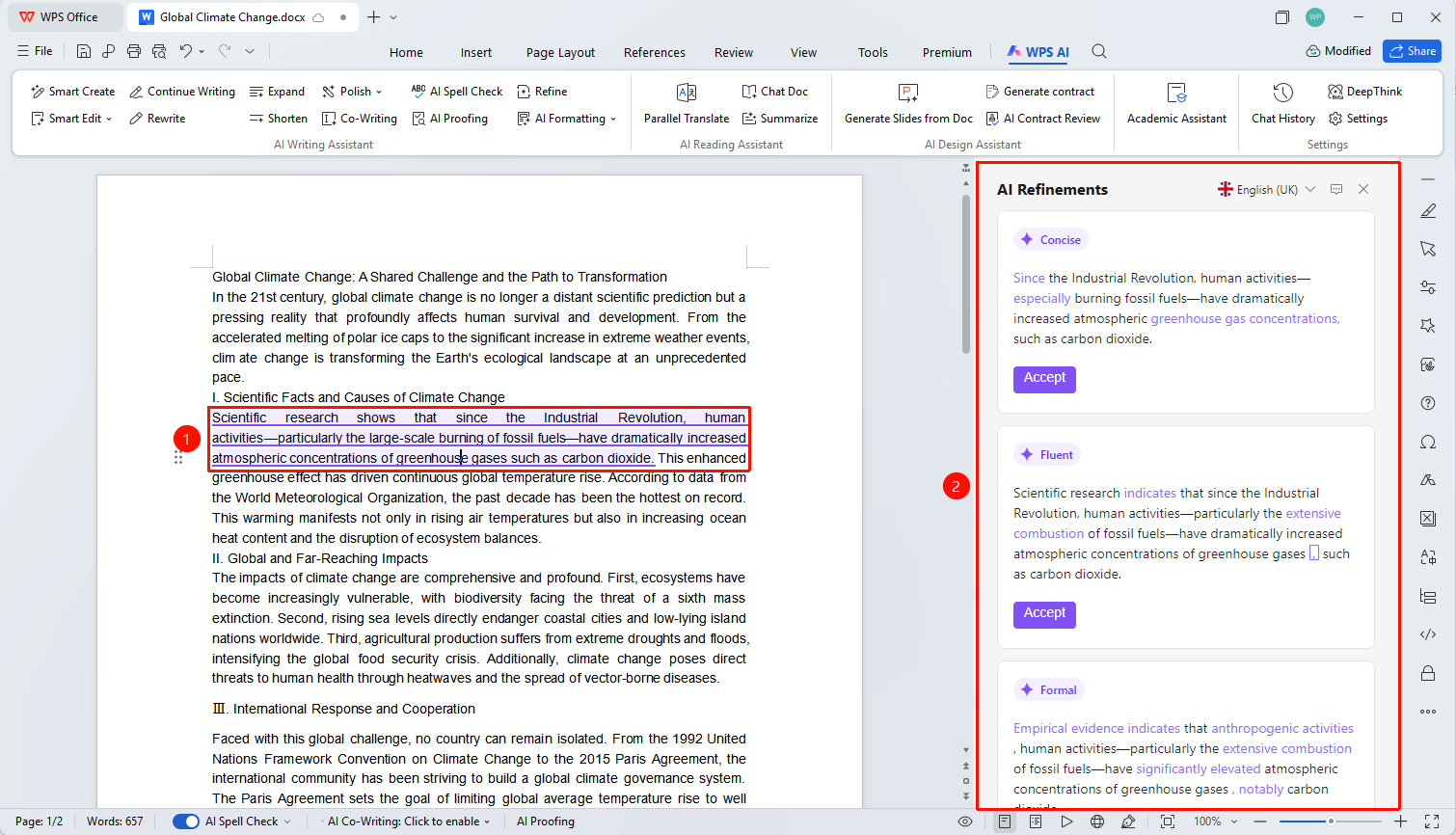Change the English (UK) language selector

(1266, 190)
